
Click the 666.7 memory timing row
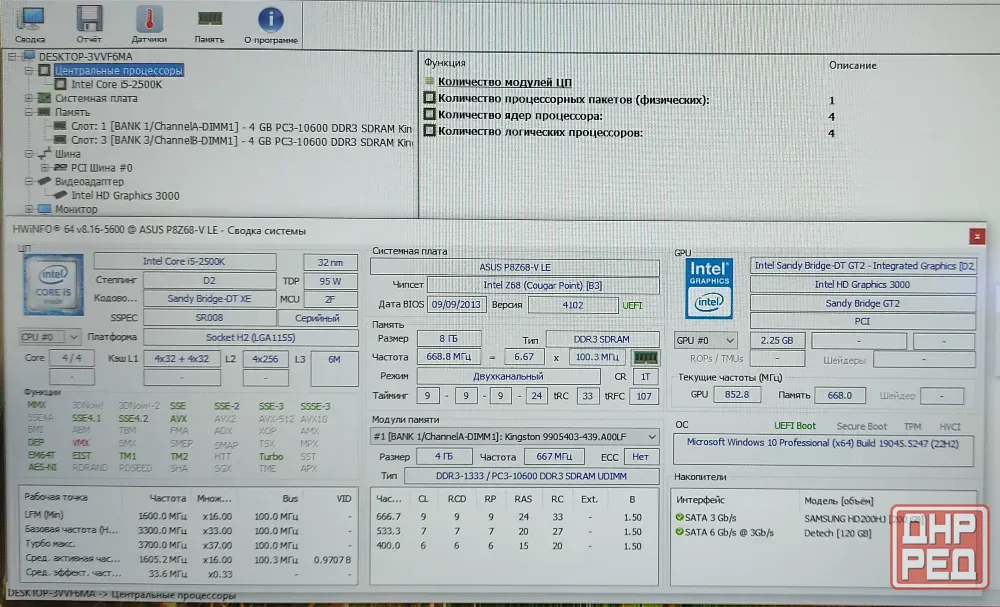coord(514,517)
